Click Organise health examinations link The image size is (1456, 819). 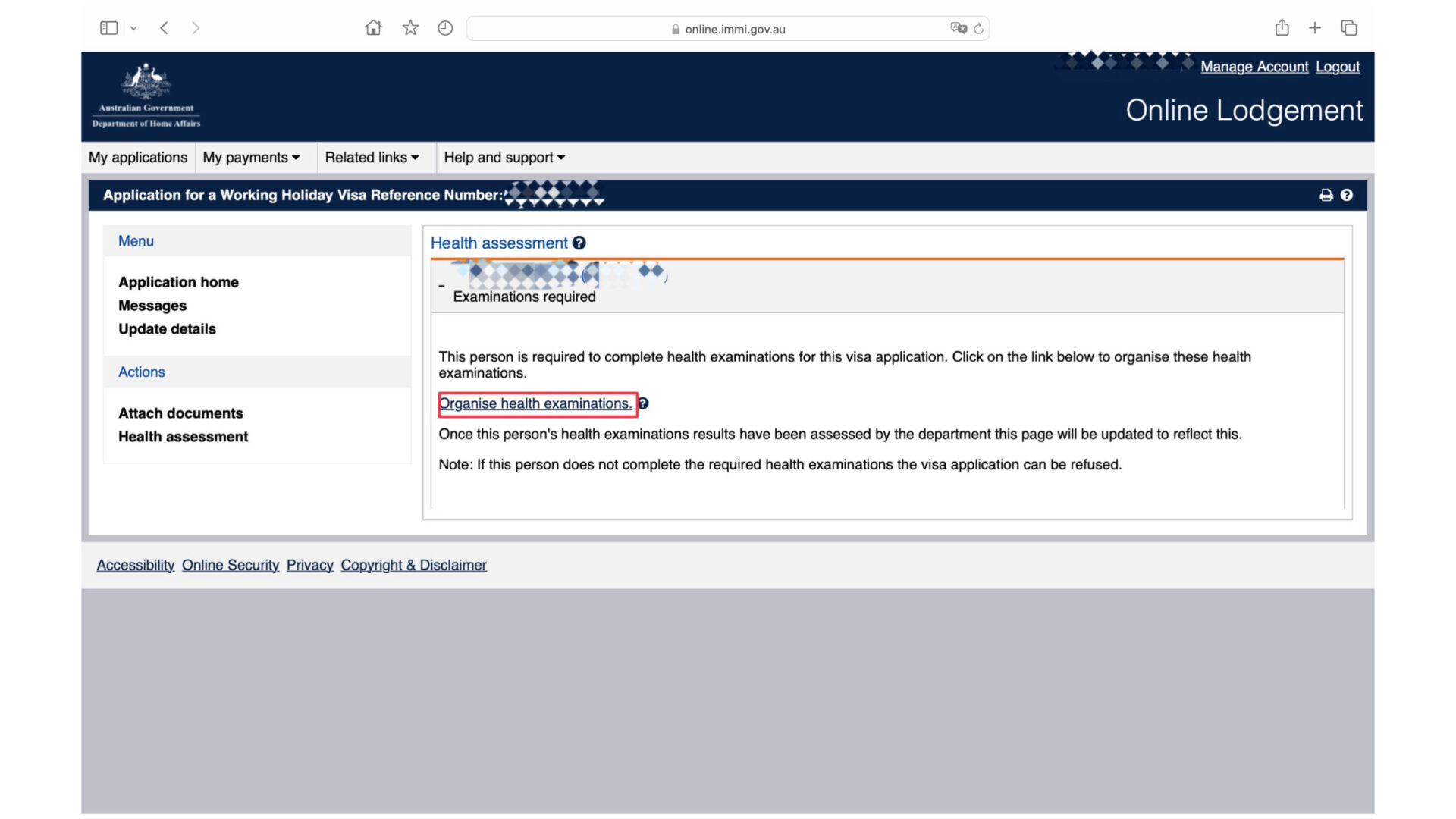tap(535, 403)
